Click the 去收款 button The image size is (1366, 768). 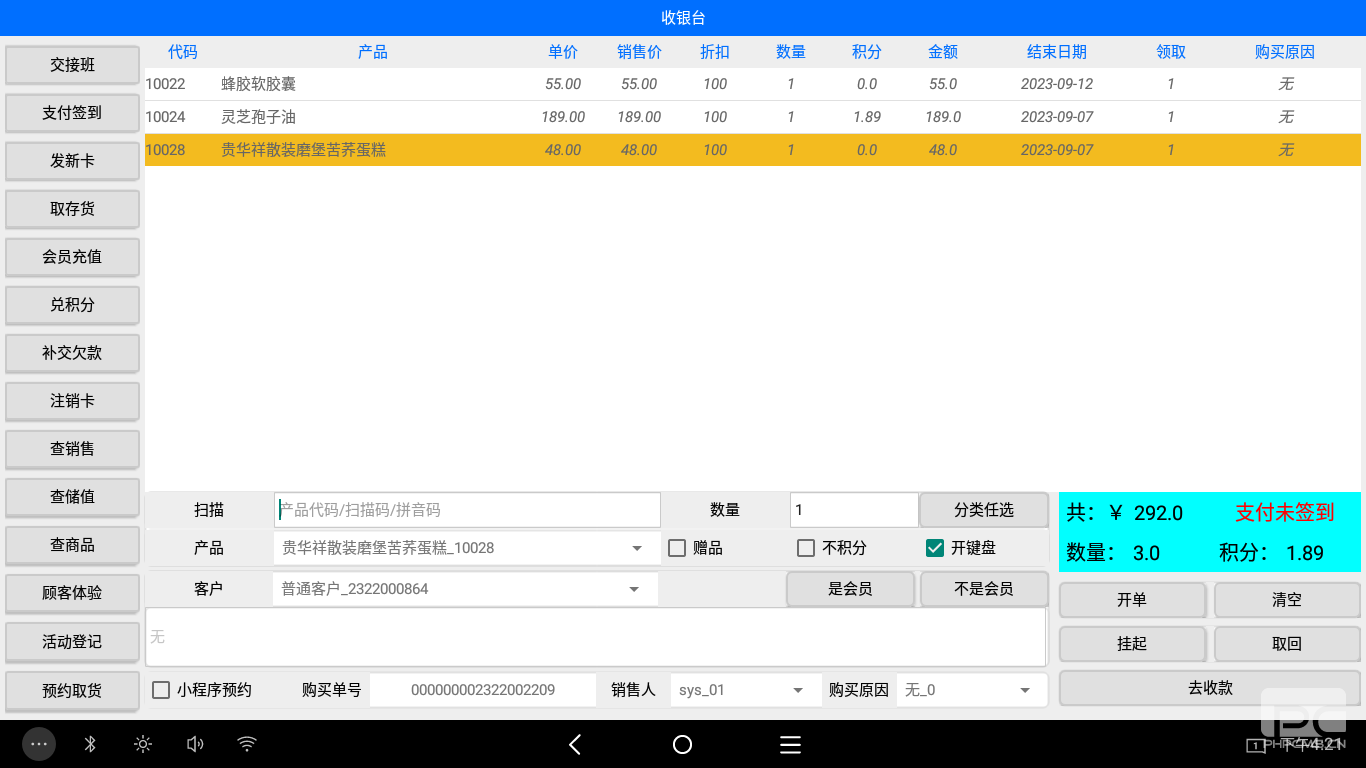[1209, 688]
